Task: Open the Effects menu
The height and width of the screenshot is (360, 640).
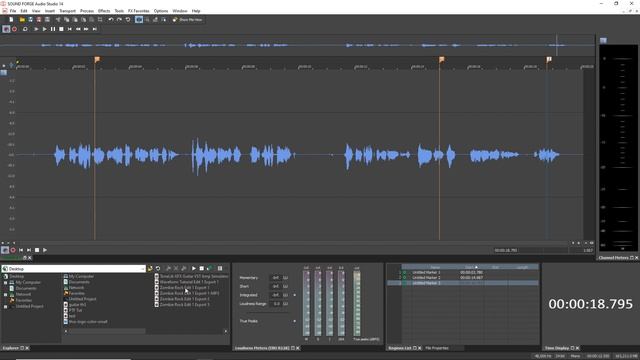Action: 104,11
